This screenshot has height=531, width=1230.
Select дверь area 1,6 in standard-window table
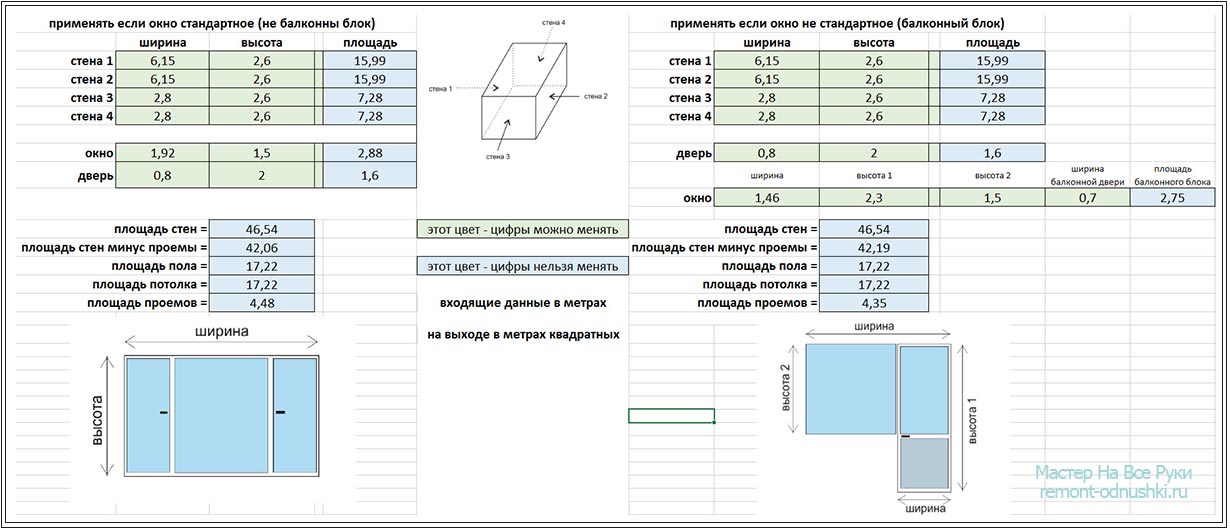click(x=370, y=175)
